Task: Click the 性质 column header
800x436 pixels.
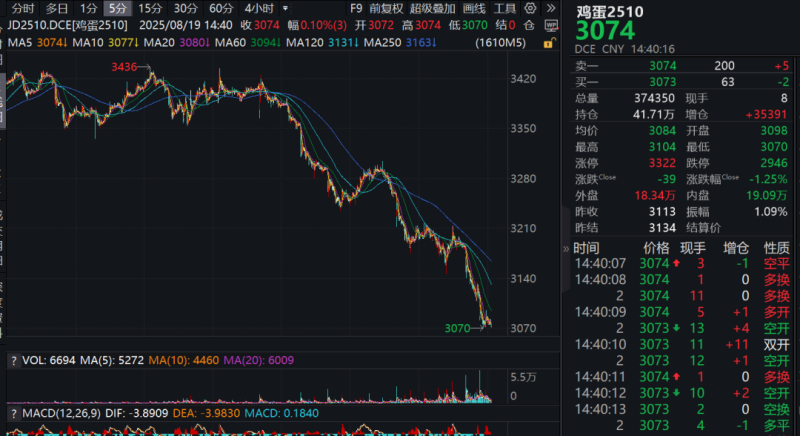Action: (x=777, y=248)
